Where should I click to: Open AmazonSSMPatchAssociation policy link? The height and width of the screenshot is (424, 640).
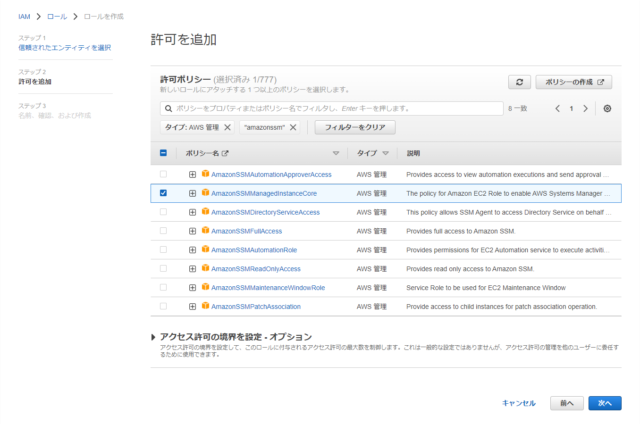[x=256, y=306]
